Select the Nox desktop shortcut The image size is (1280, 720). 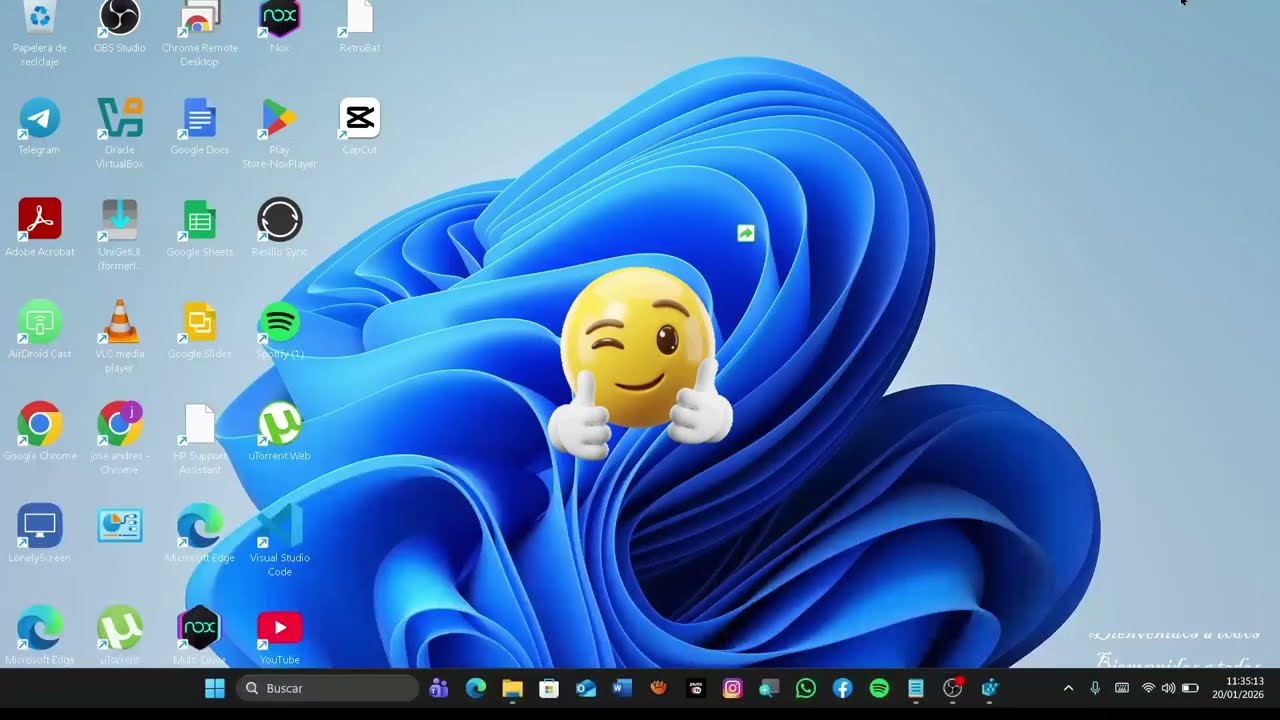pyautogui.click(x=279, y=18)
